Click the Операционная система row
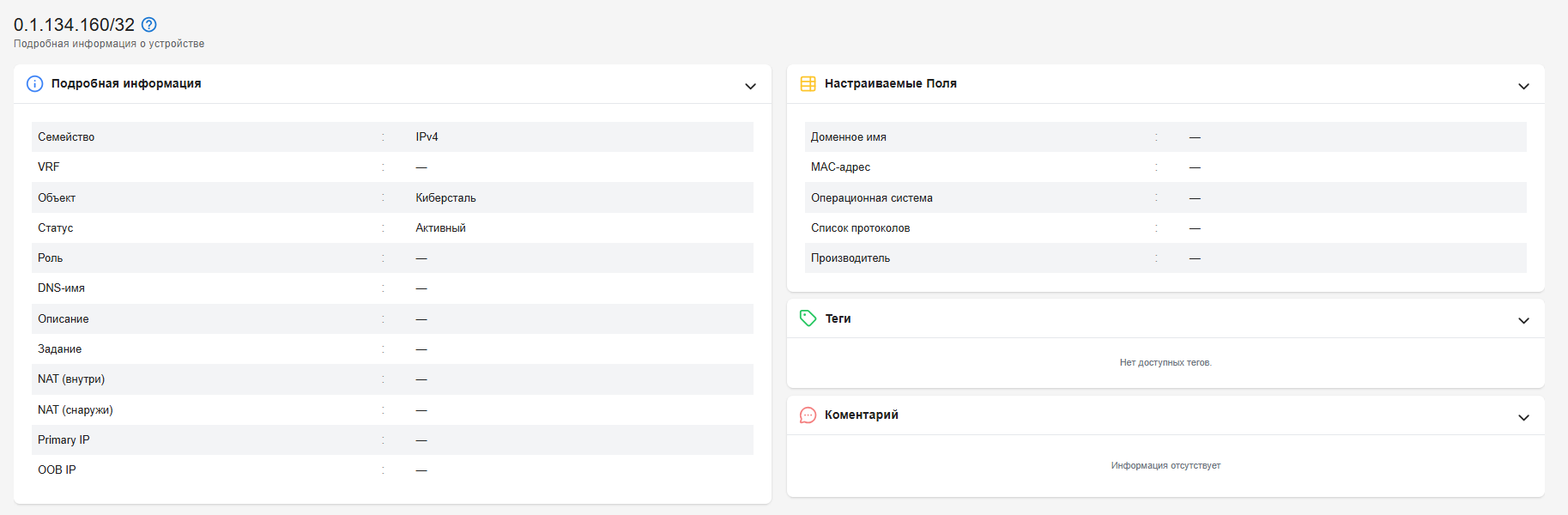 pos(1165,197)
